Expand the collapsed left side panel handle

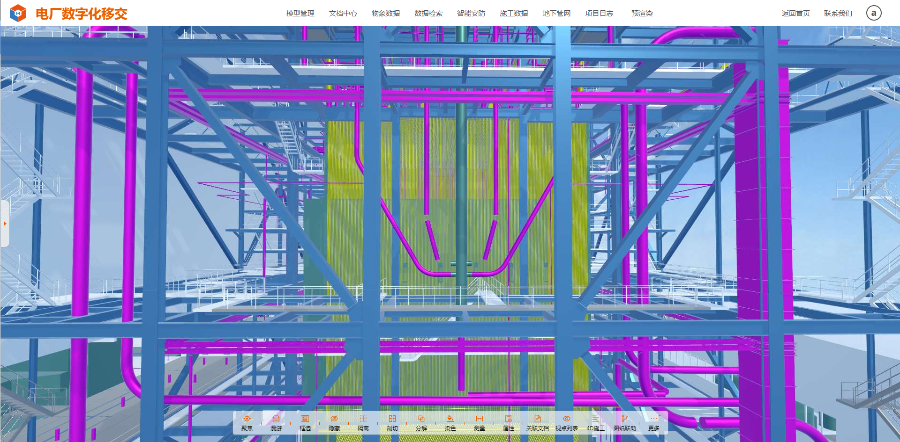pos(4,223)
